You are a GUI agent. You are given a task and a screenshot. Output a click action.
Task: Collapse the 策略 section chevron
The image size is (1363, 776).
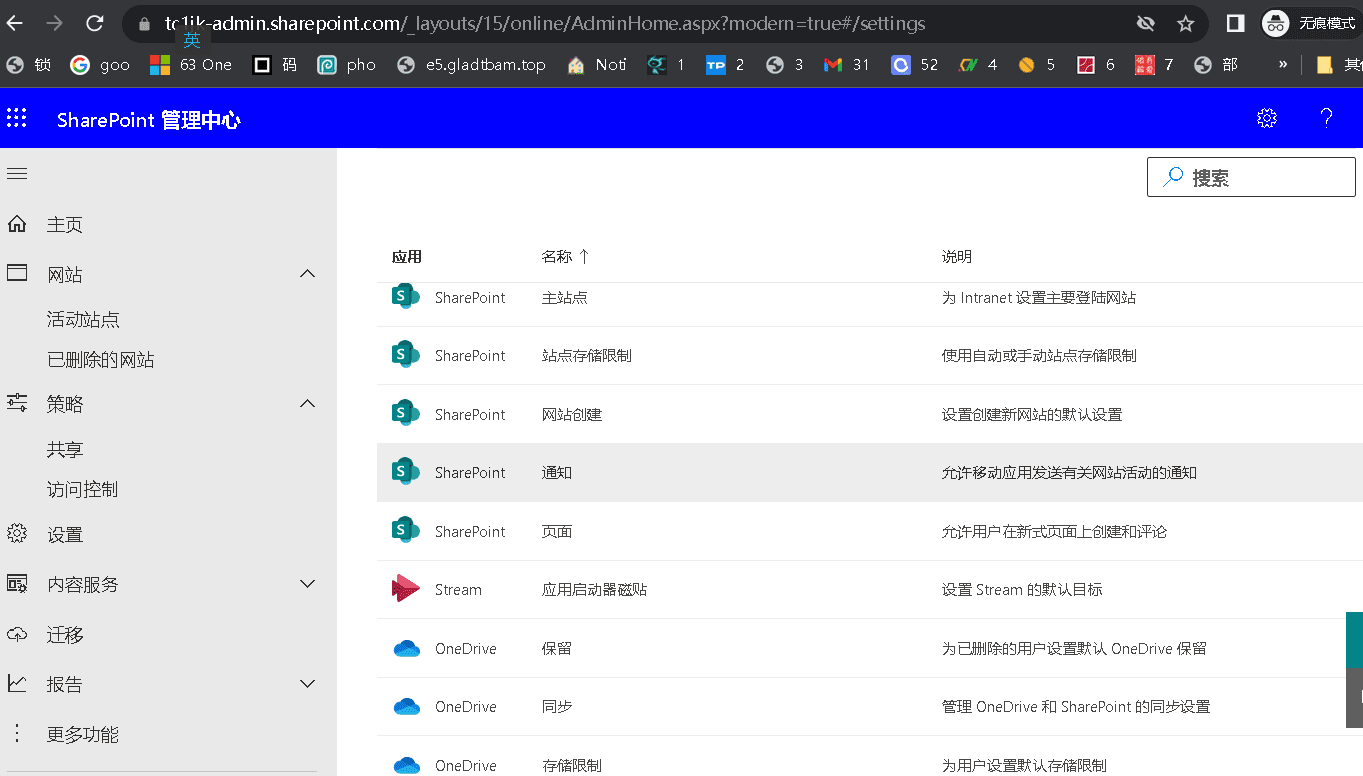[308, 404]
